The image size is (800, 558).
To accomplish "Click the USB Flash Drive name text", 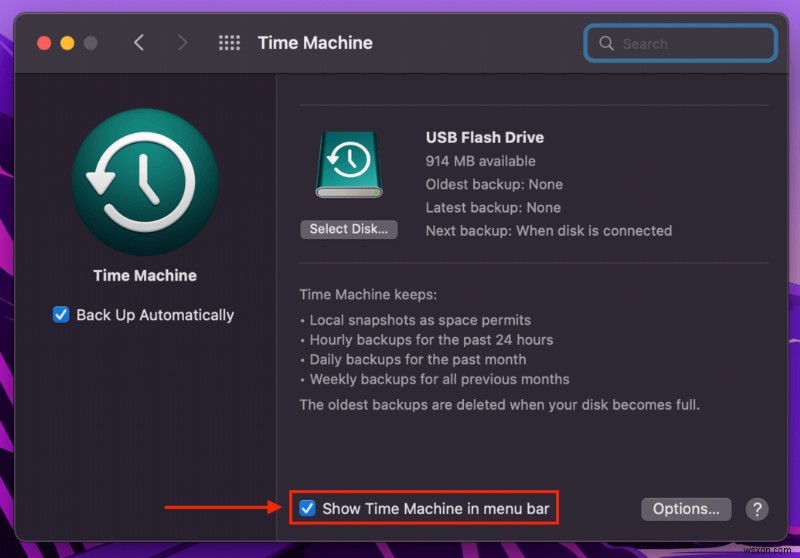I will coord(485,138).
